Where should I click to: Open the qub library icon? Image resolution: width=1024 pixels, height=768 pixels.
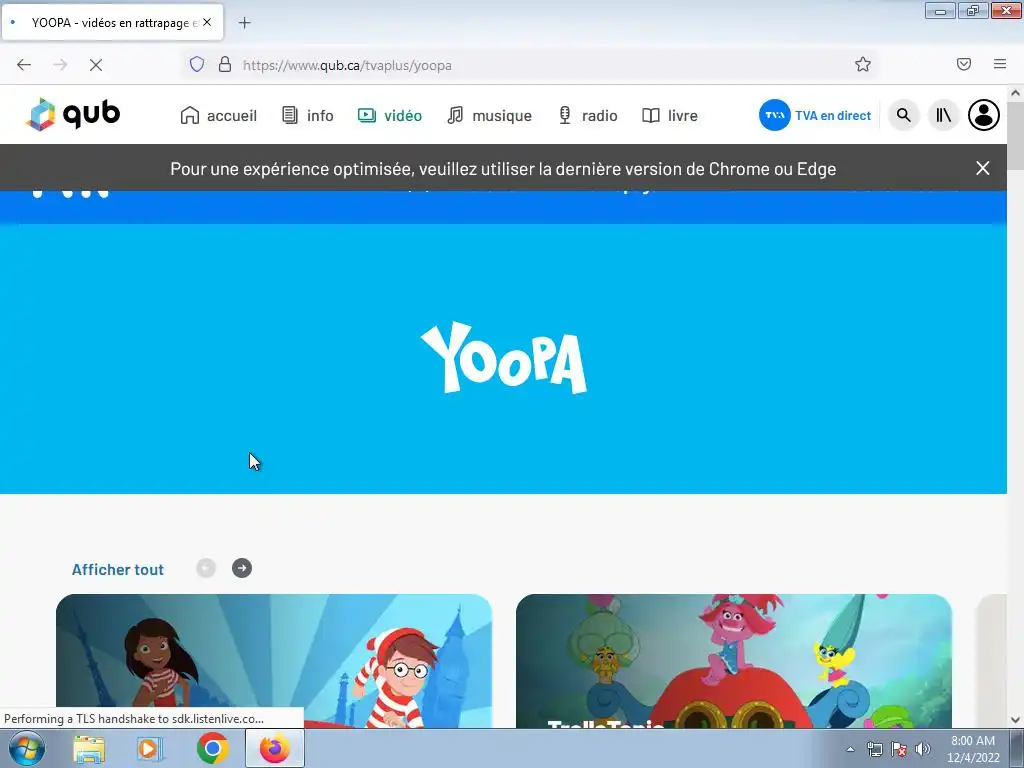pyautogui.click(x=943, y=116)
